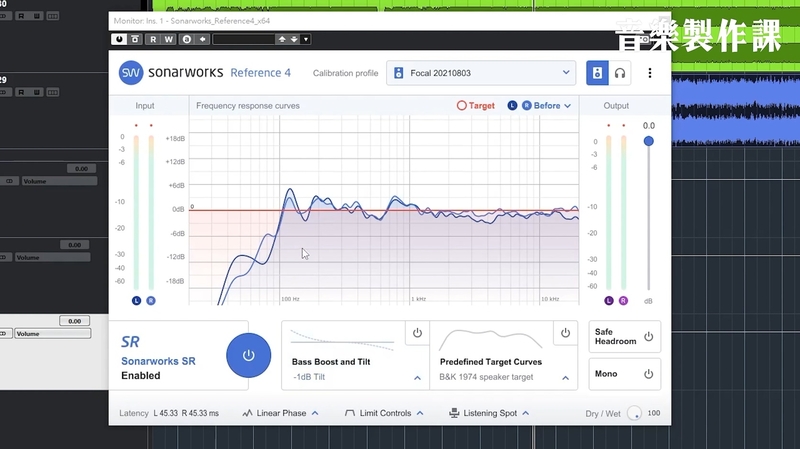Viewport: 800px width, 449px height.
Task: Open the three-dot more options menu
Action: (x=649, y=73)
